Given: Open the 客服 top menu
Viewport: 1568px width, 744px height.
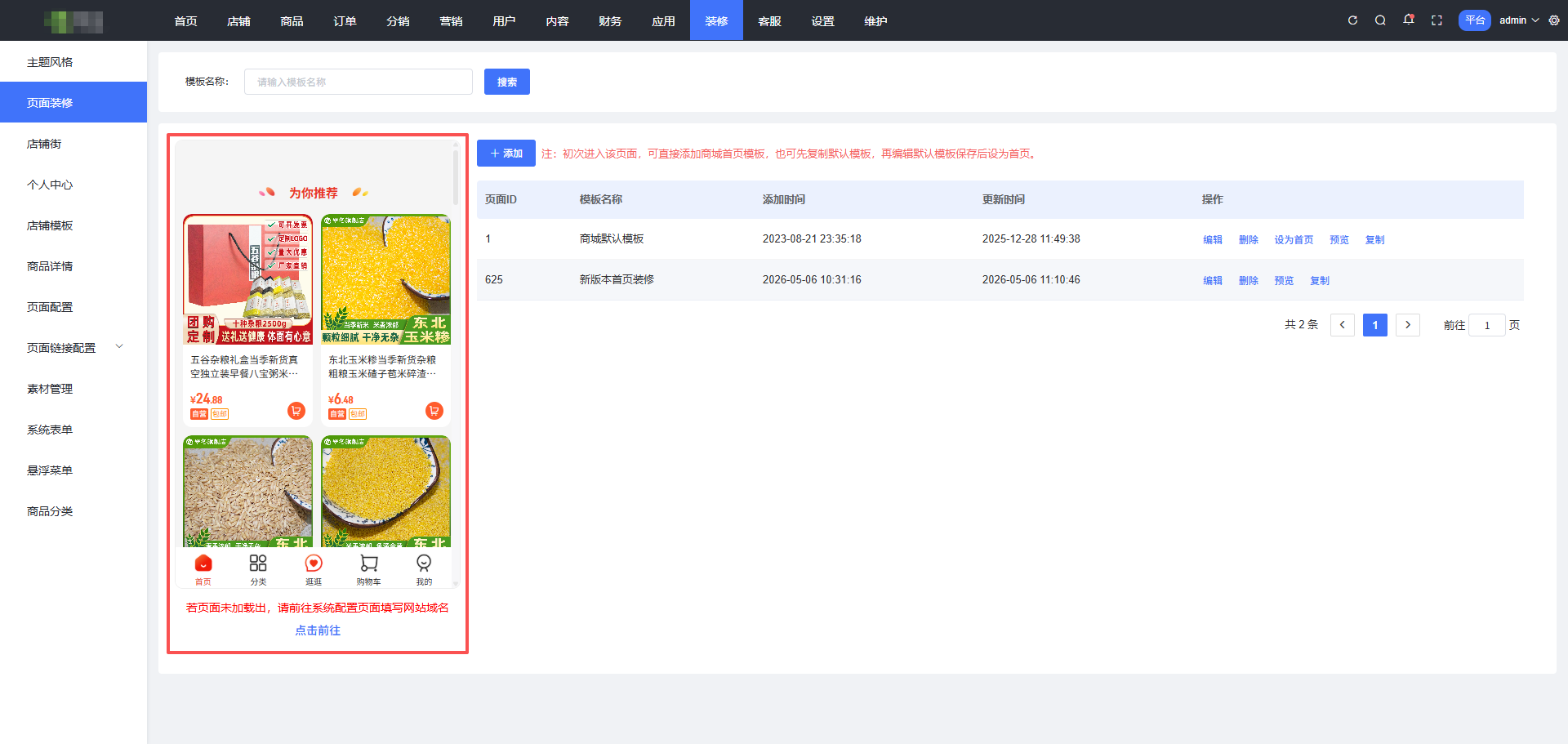Looking at the screenshot, I should coord(770,20).
